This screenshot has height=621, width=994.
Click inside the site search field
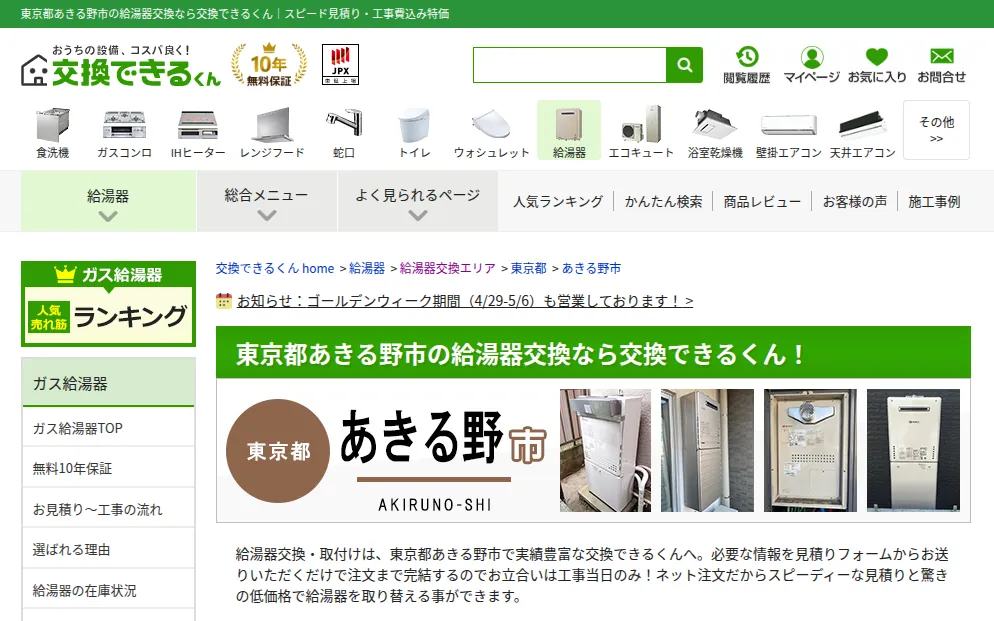569,65
